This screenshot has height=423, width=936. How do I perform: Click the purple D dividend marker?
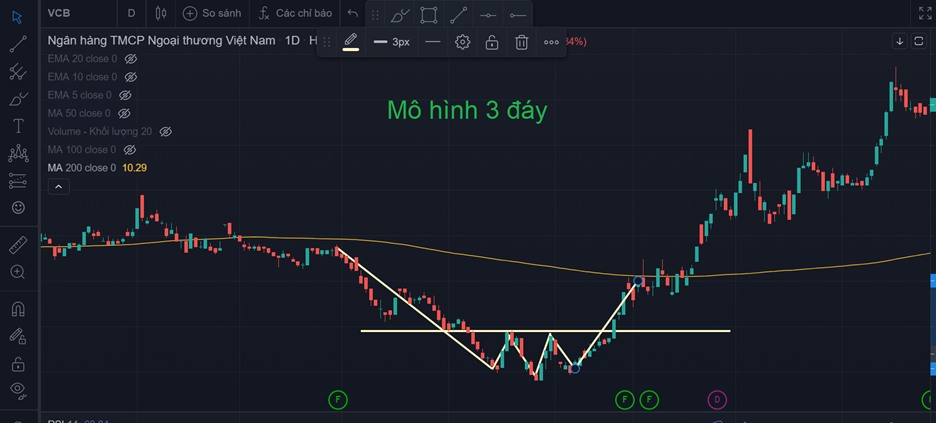(x=717, y=399)
